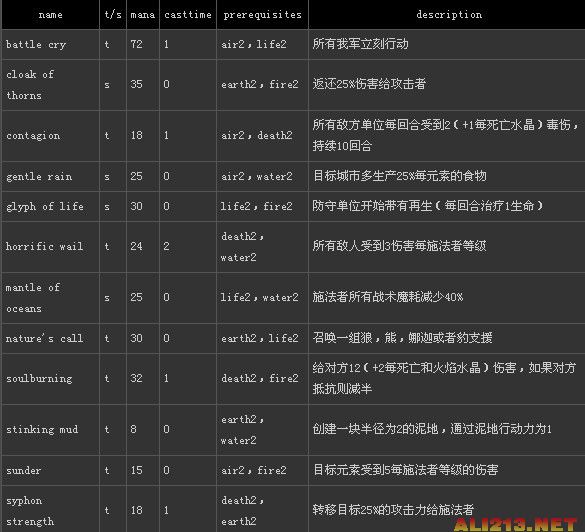Click the 'horrific wail' spell name
Image resolution: width=585 pixels, height=532 pixels.
point(44,247)
